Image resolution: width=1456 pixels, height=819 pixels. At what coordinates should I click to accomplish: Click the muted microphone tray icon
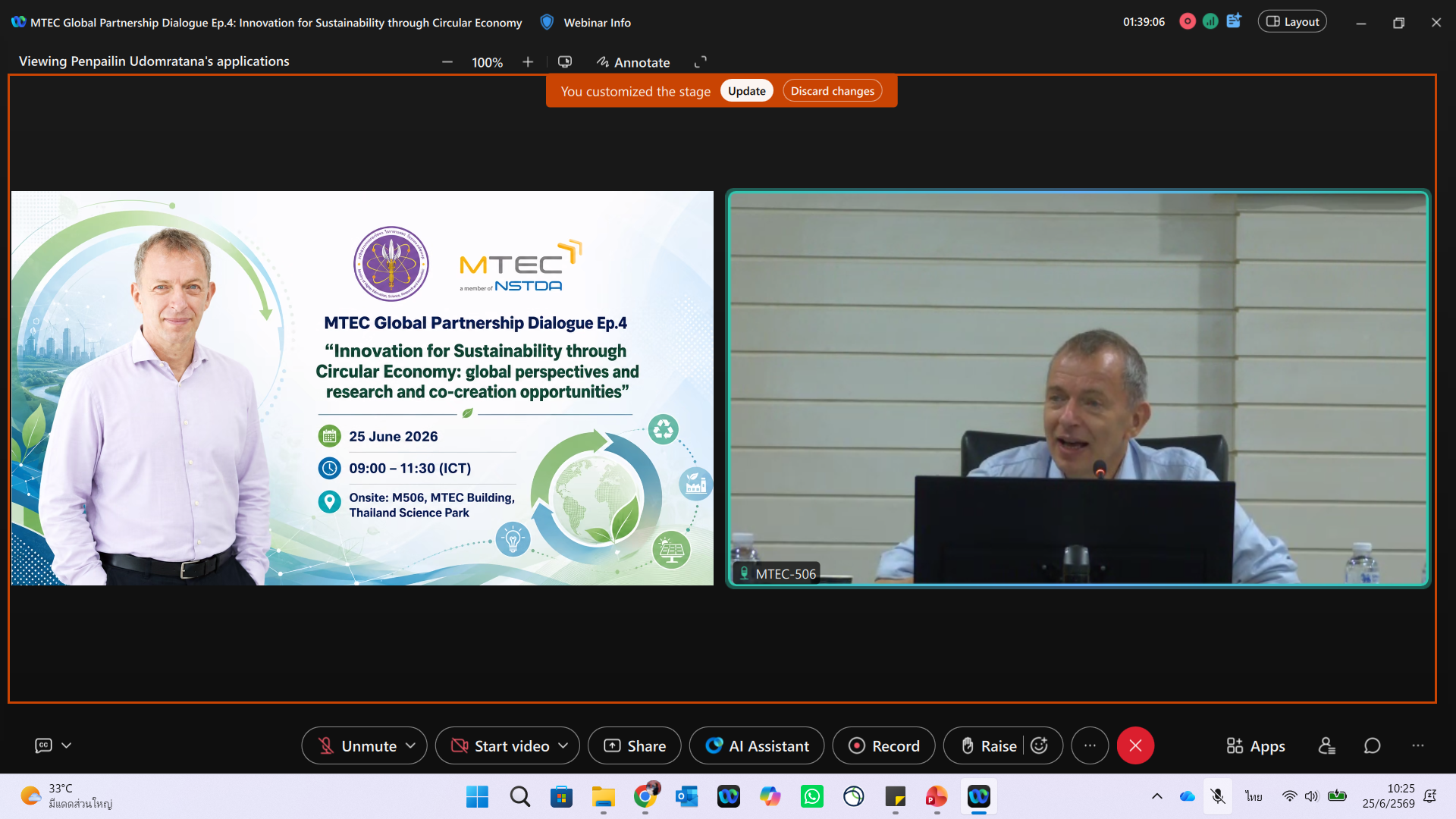pos(1218,796)
